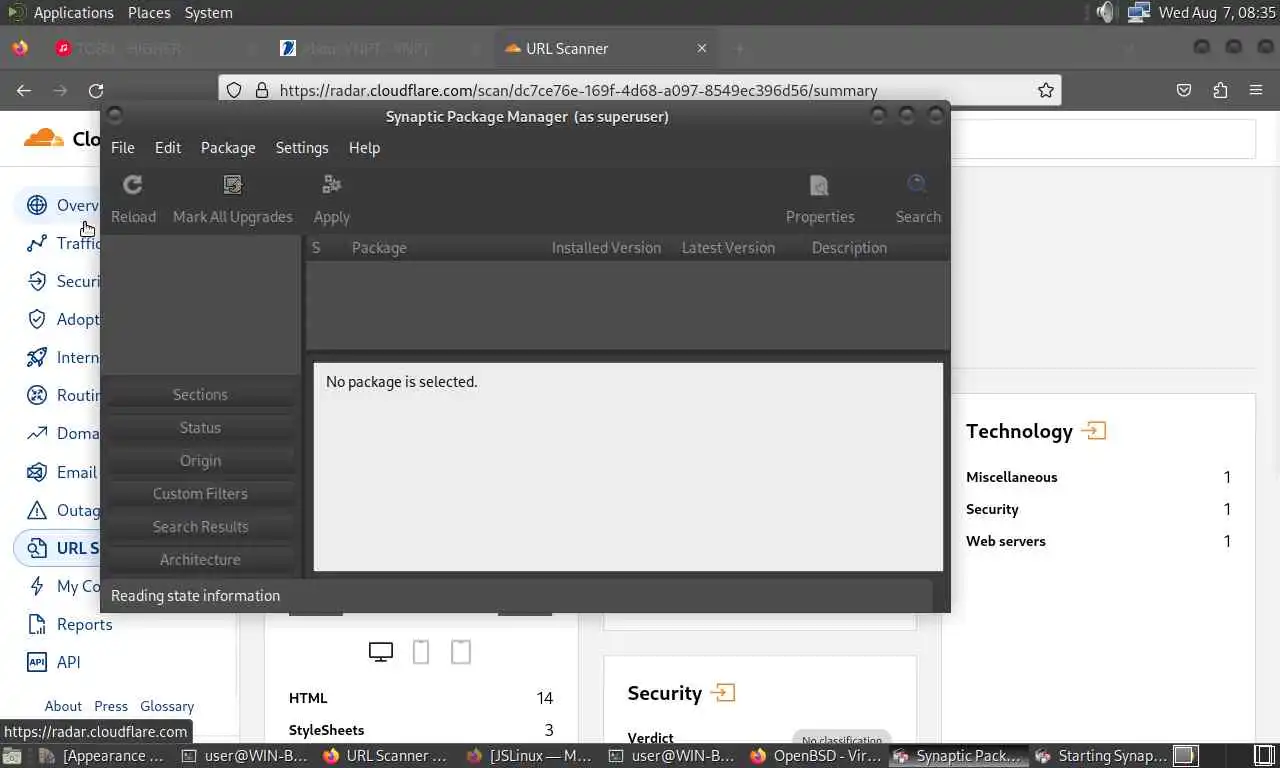Click the tracking protection shield icon
This screenshot has height=768, width=1280.
(234, 90)
